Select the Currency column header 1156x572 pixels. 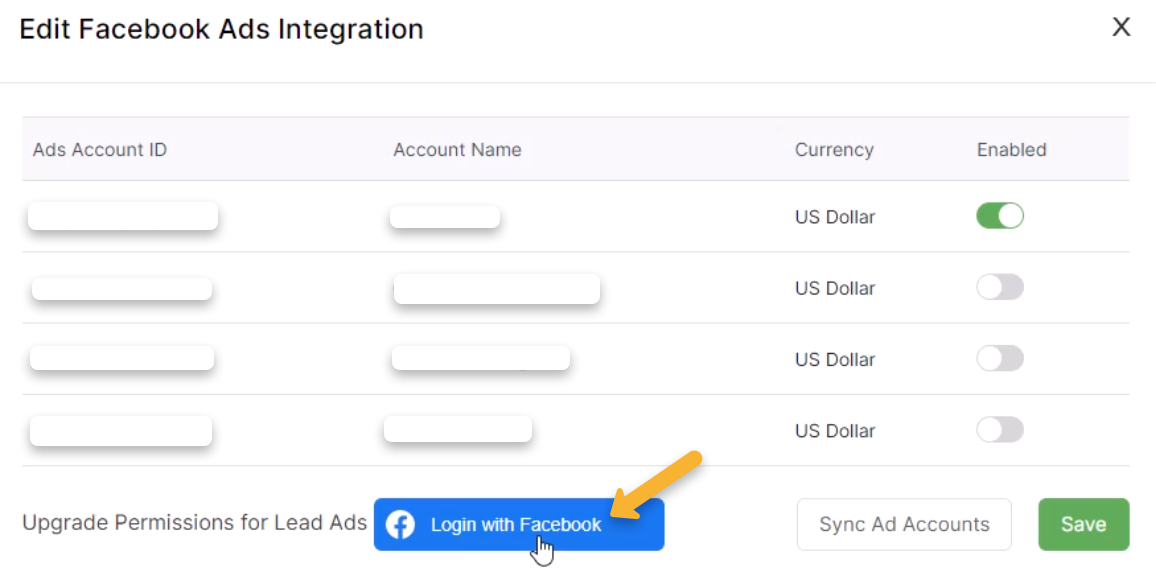[x=834, y=150]
